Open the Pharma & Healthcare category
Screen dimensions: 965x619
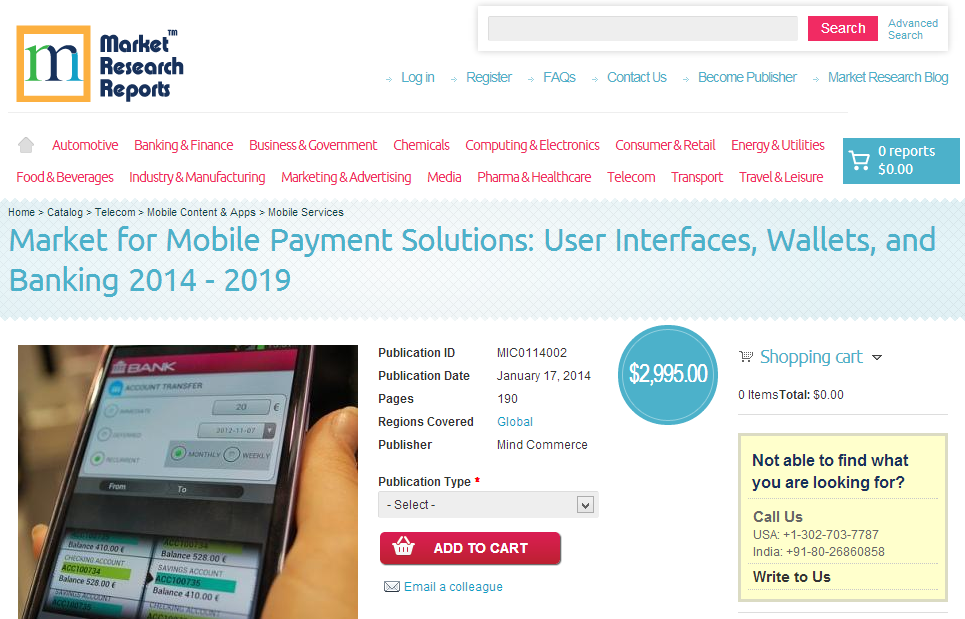[x=534, y=177]
